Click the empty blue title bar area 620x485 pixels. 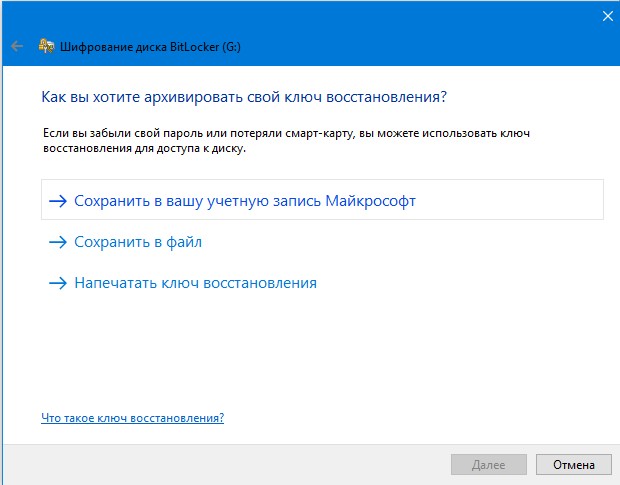point(400,30)
